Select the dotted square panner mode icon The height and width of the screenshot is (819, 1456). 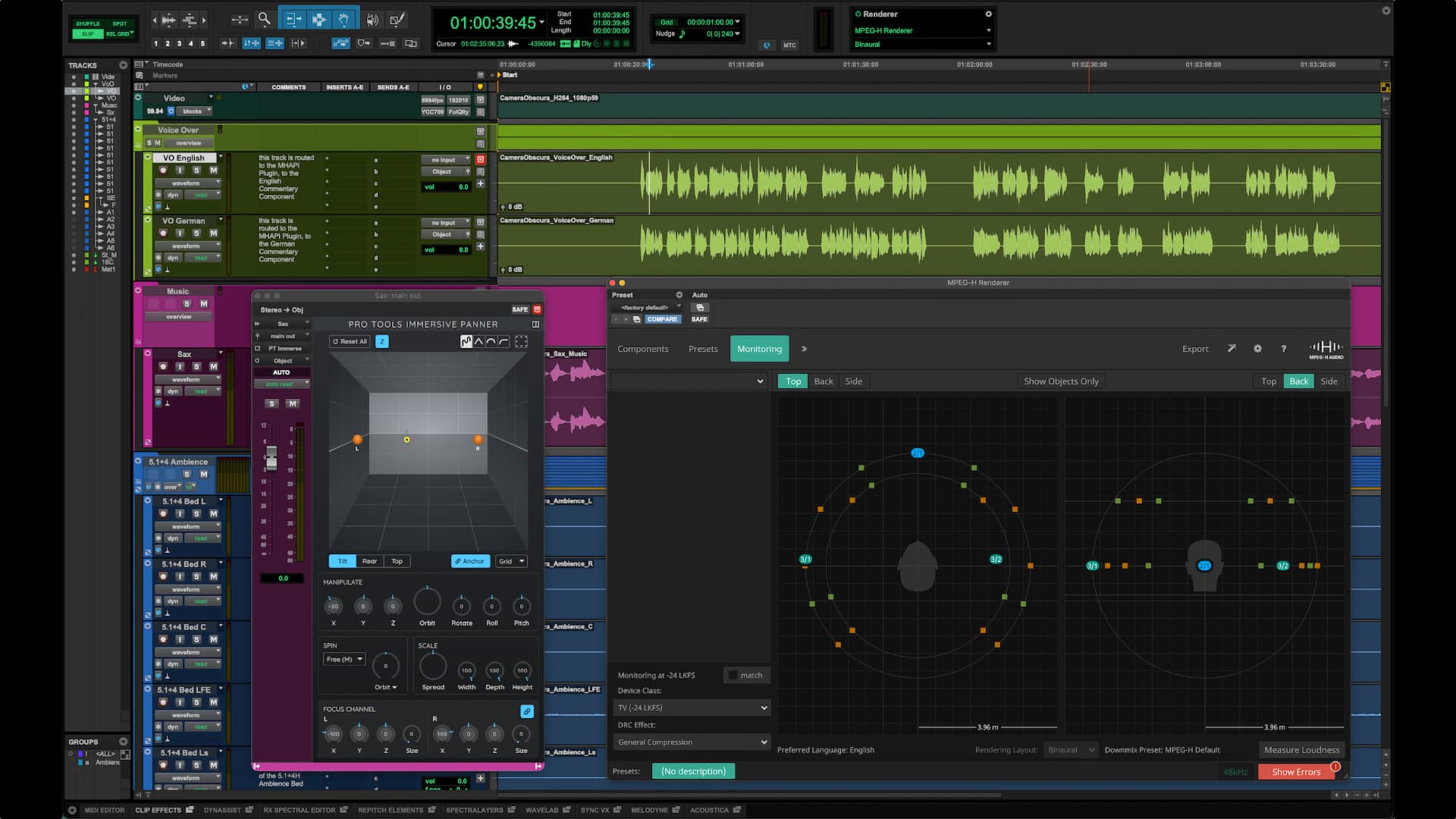[x=522, y=342]
